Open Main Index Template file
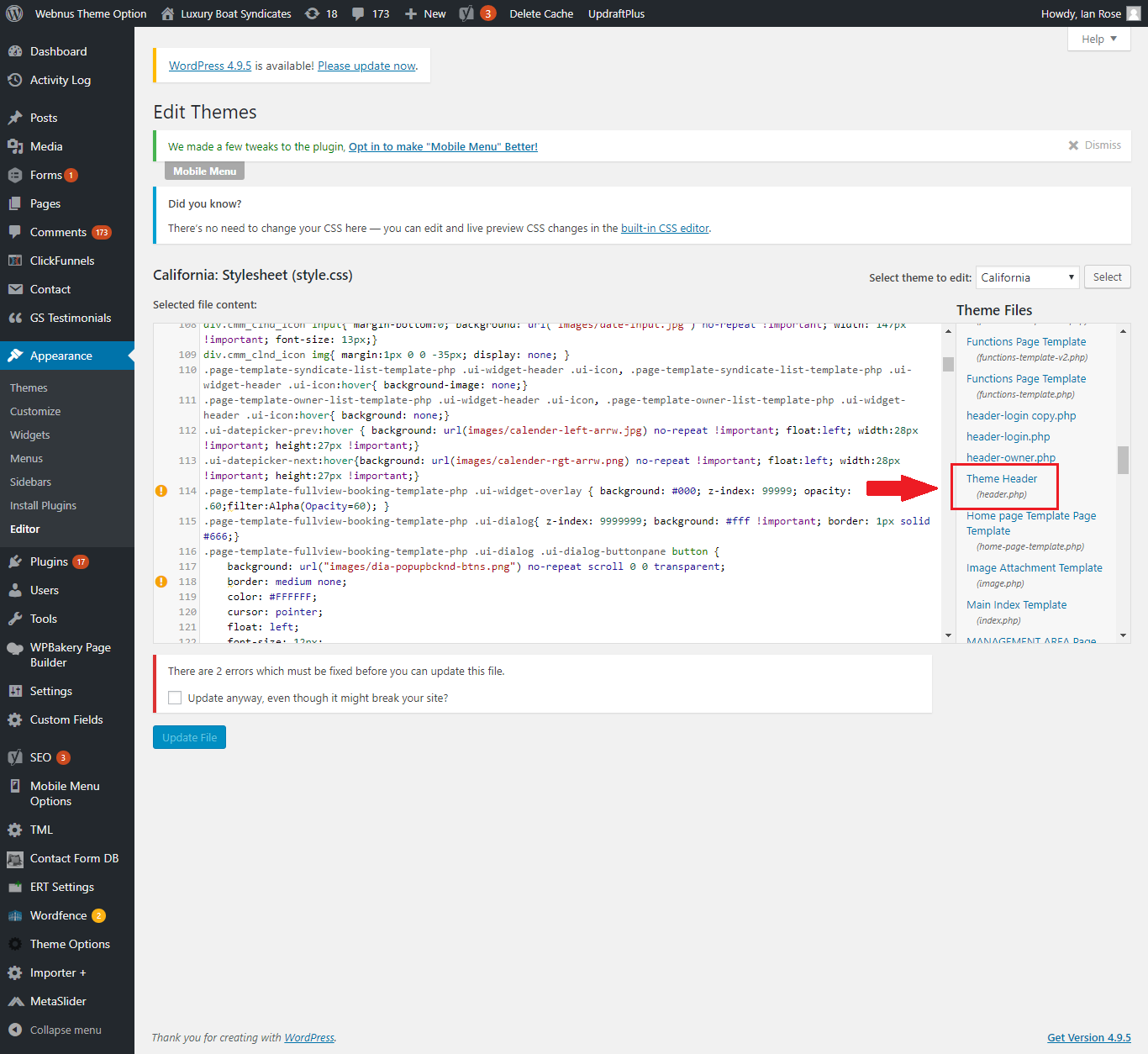Viewport: 1148px width, 1054px height. coord(1016,612)
